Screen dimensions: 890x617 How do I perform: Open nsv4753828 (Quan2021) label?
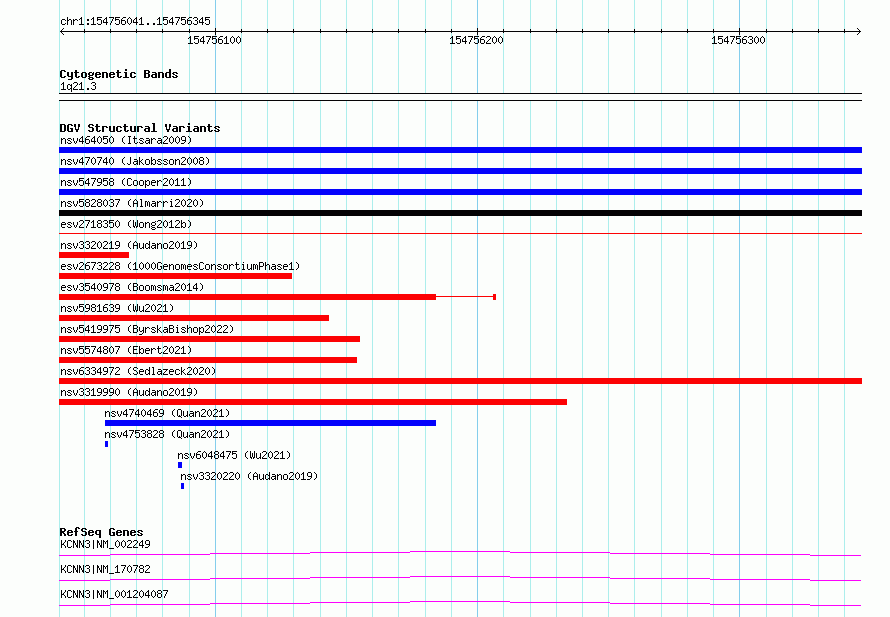click(x=167, y=434)
